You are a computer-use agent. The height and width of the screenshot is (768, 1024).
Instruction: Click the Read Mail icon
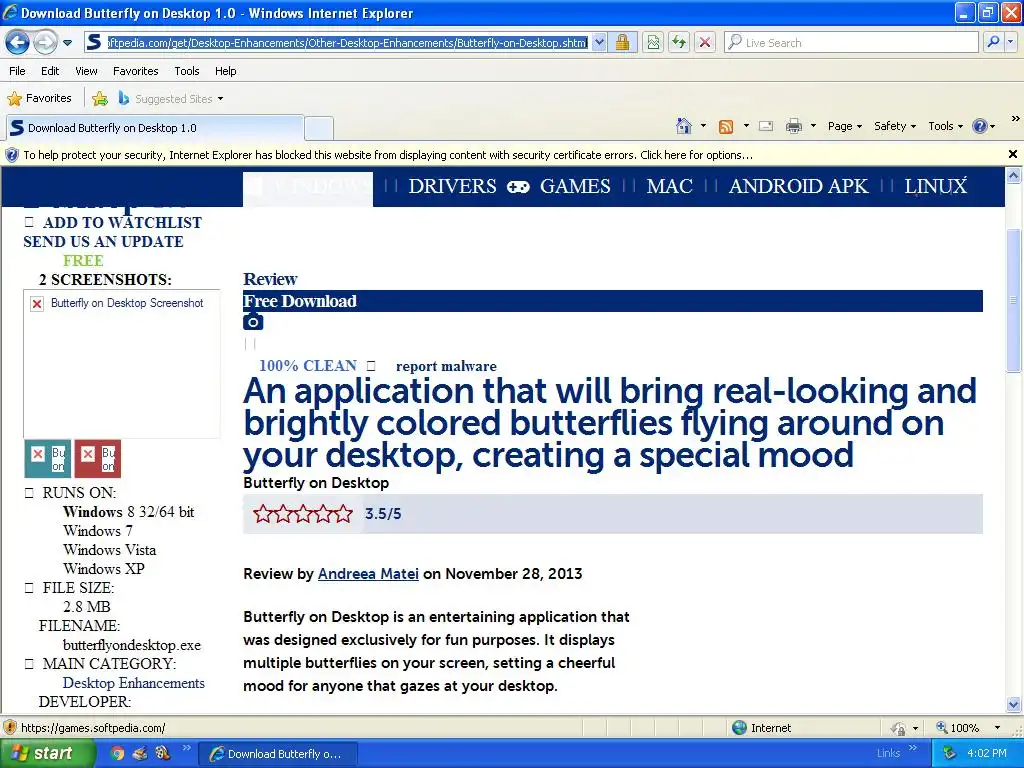click(x=766, y=127)
